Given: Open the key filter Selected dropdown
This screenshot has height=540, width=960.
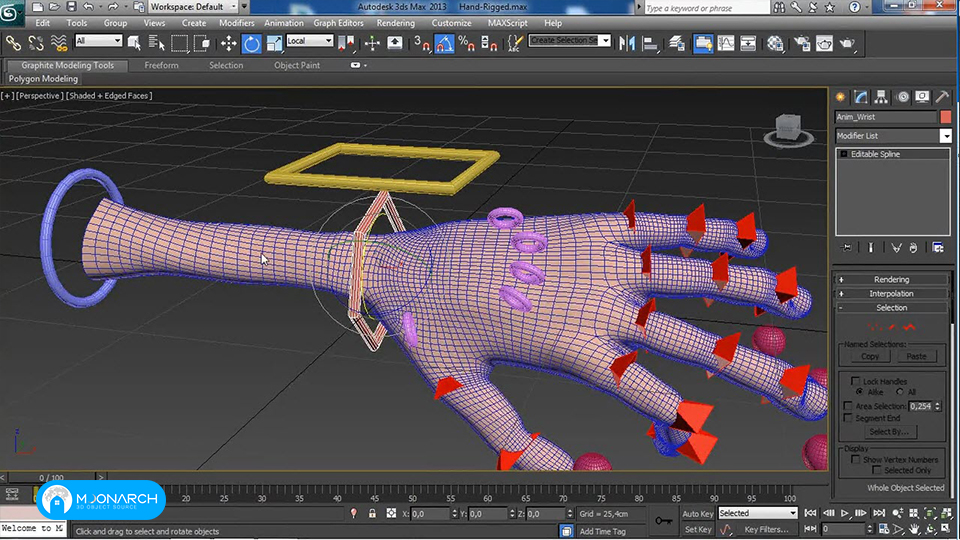Looking at the screenshot, I should click(758, 513).
